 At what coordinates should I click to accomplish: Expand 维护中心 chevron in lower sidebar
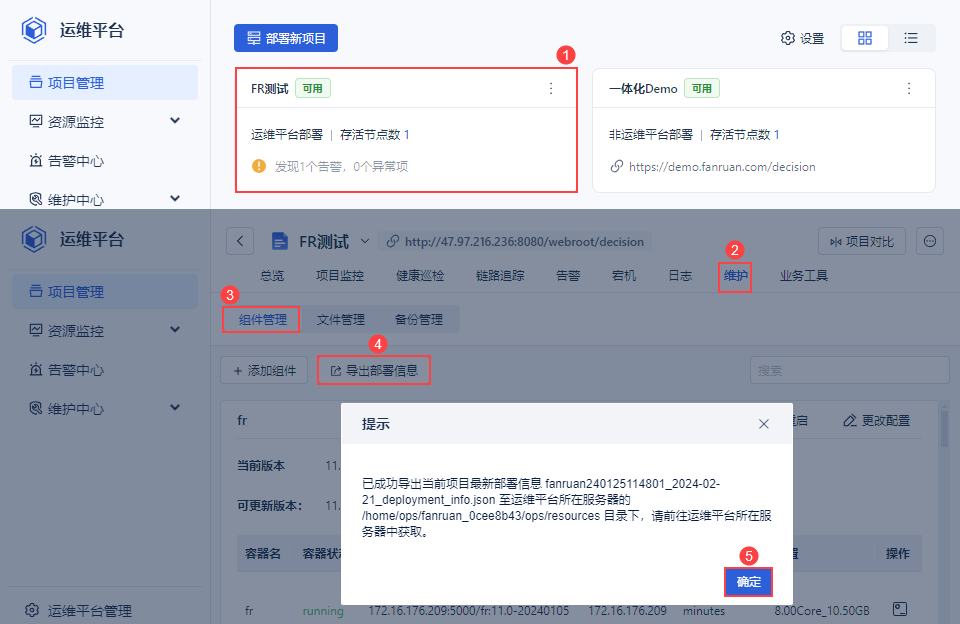pyautogui.click(x=175, y=407)
